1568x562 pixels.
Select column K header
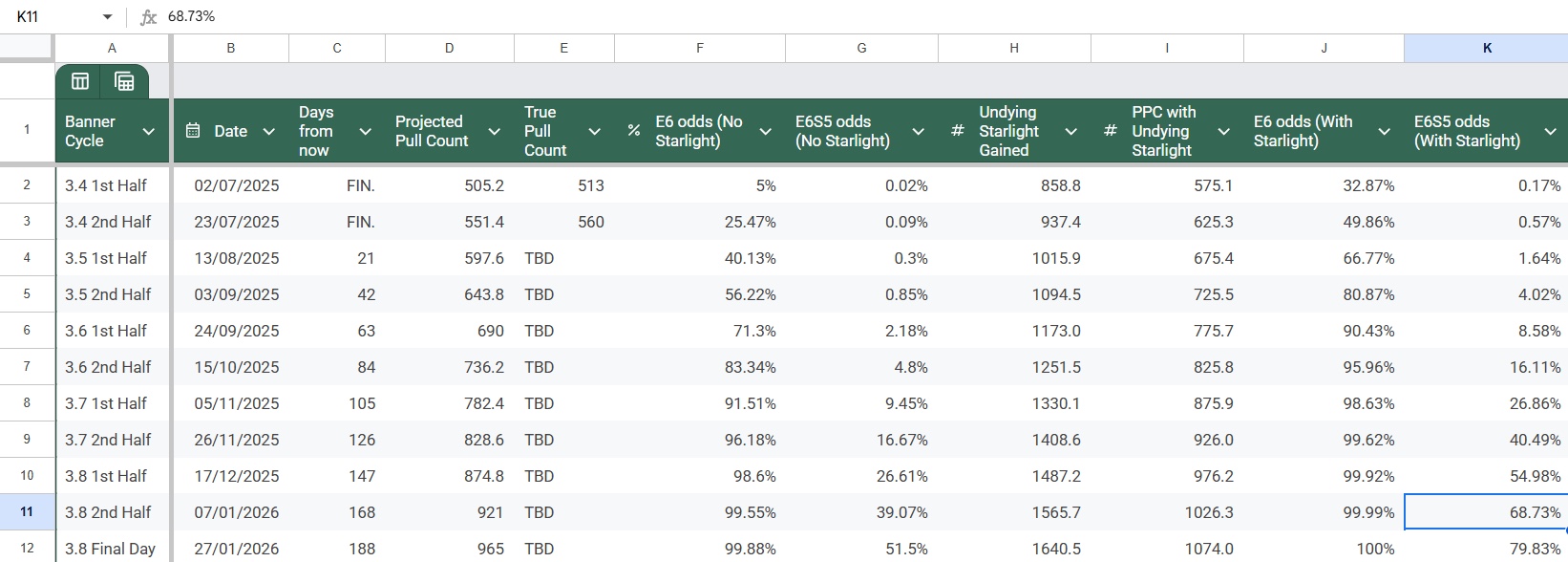[x=1486, y=48]
